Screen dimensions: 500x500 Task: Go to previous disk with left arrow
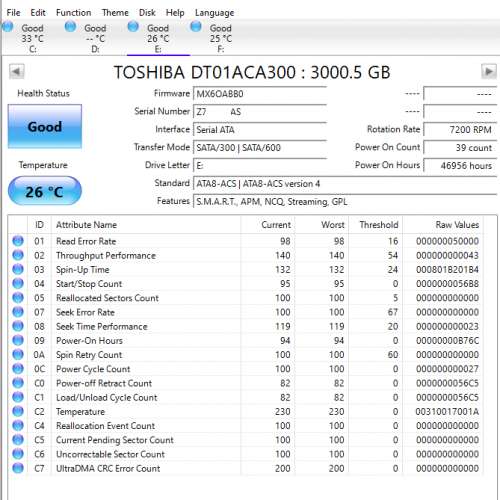click(x=17, y=71)
